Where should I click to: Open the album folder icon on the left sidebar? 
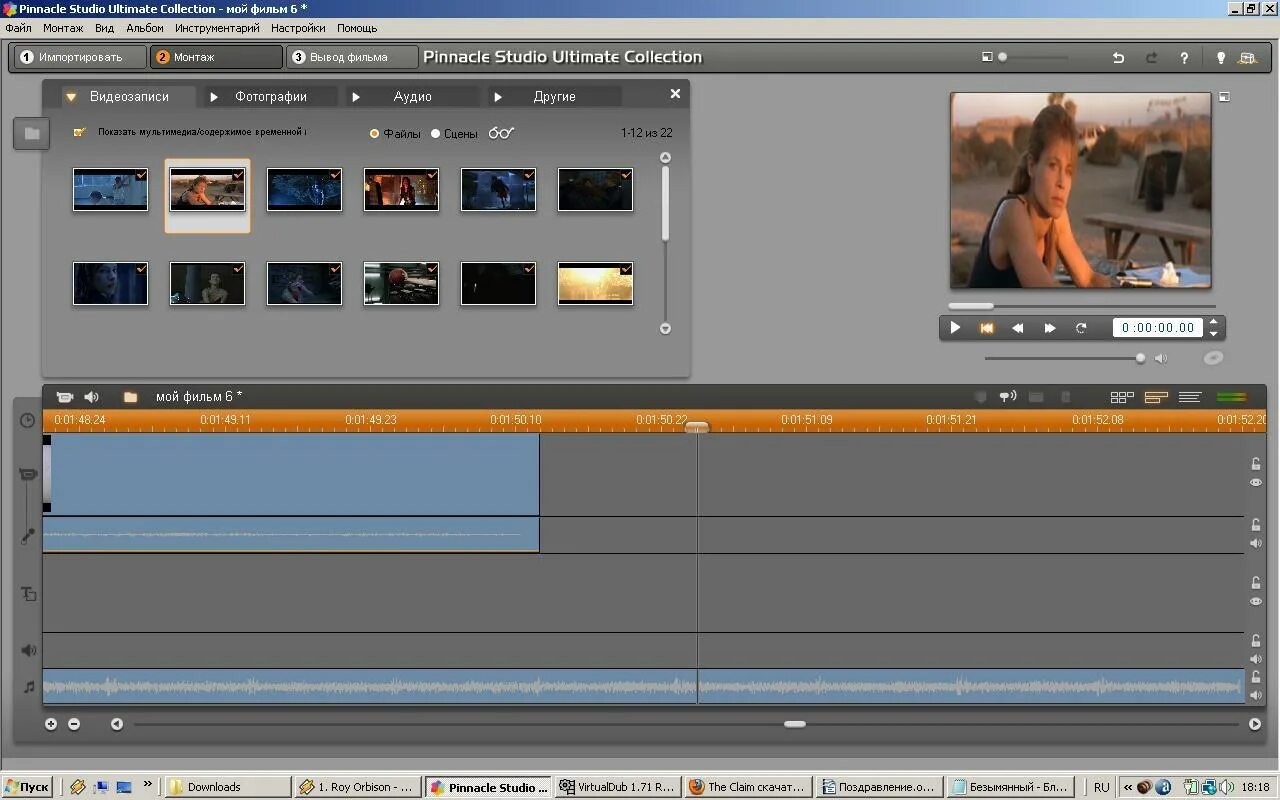pos(32,133)
